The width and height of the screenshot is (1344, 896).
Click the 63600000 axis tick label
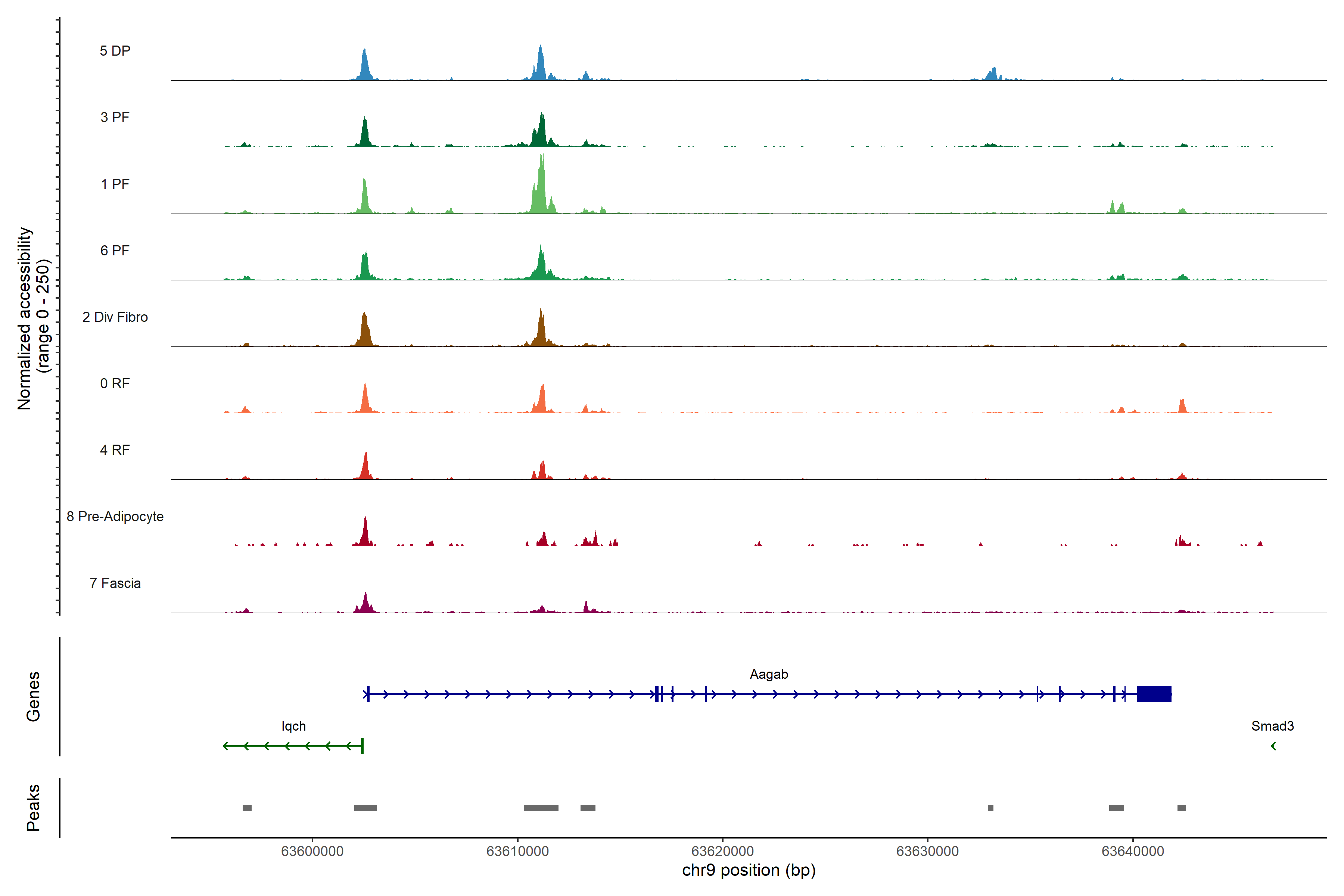click(312, 852)
